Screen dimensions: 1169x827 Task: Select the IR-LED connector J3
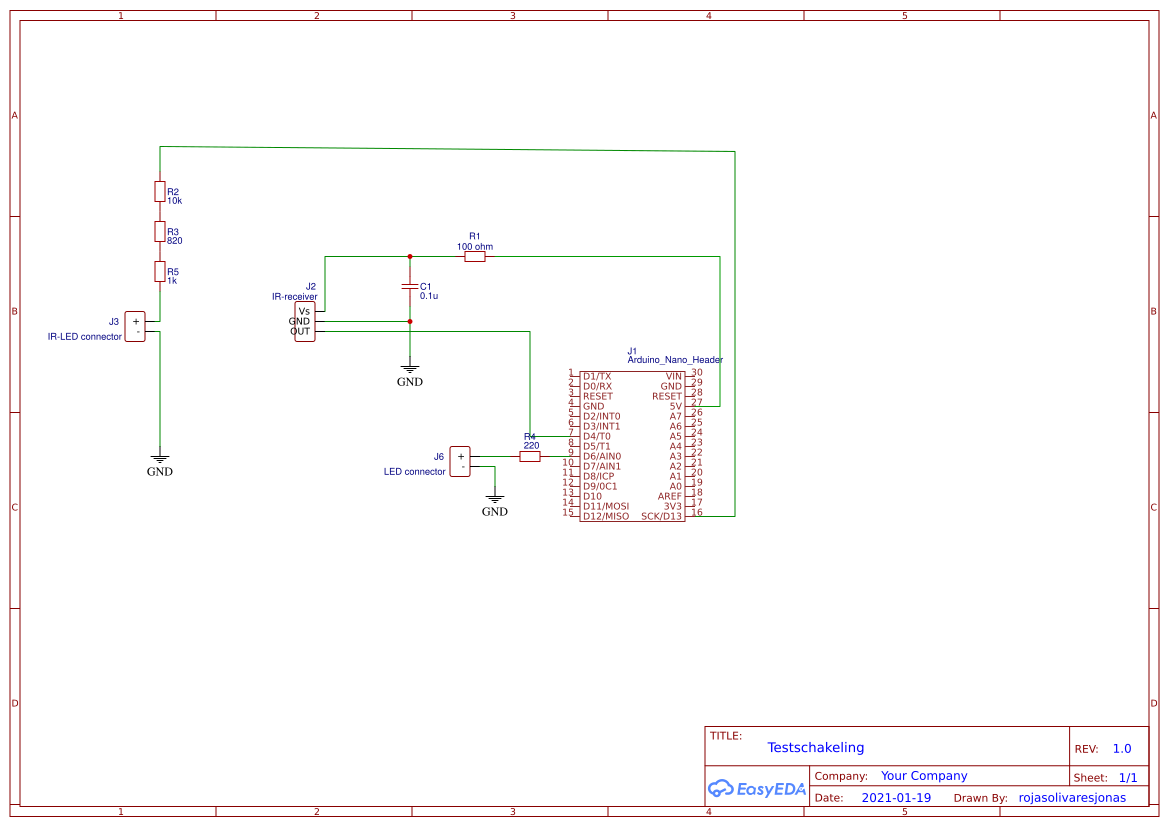(134, 325)
